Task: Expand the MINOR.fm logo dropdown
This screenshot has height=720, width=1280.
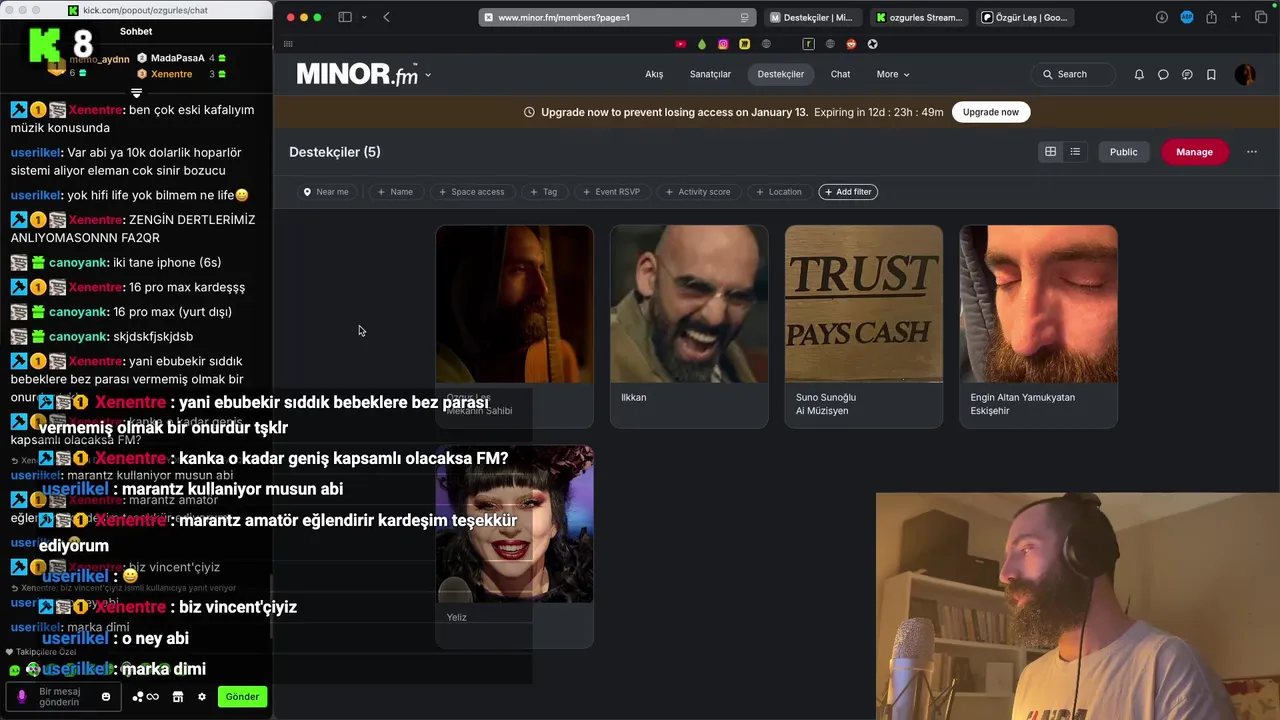Action: [x=428, y=75]
